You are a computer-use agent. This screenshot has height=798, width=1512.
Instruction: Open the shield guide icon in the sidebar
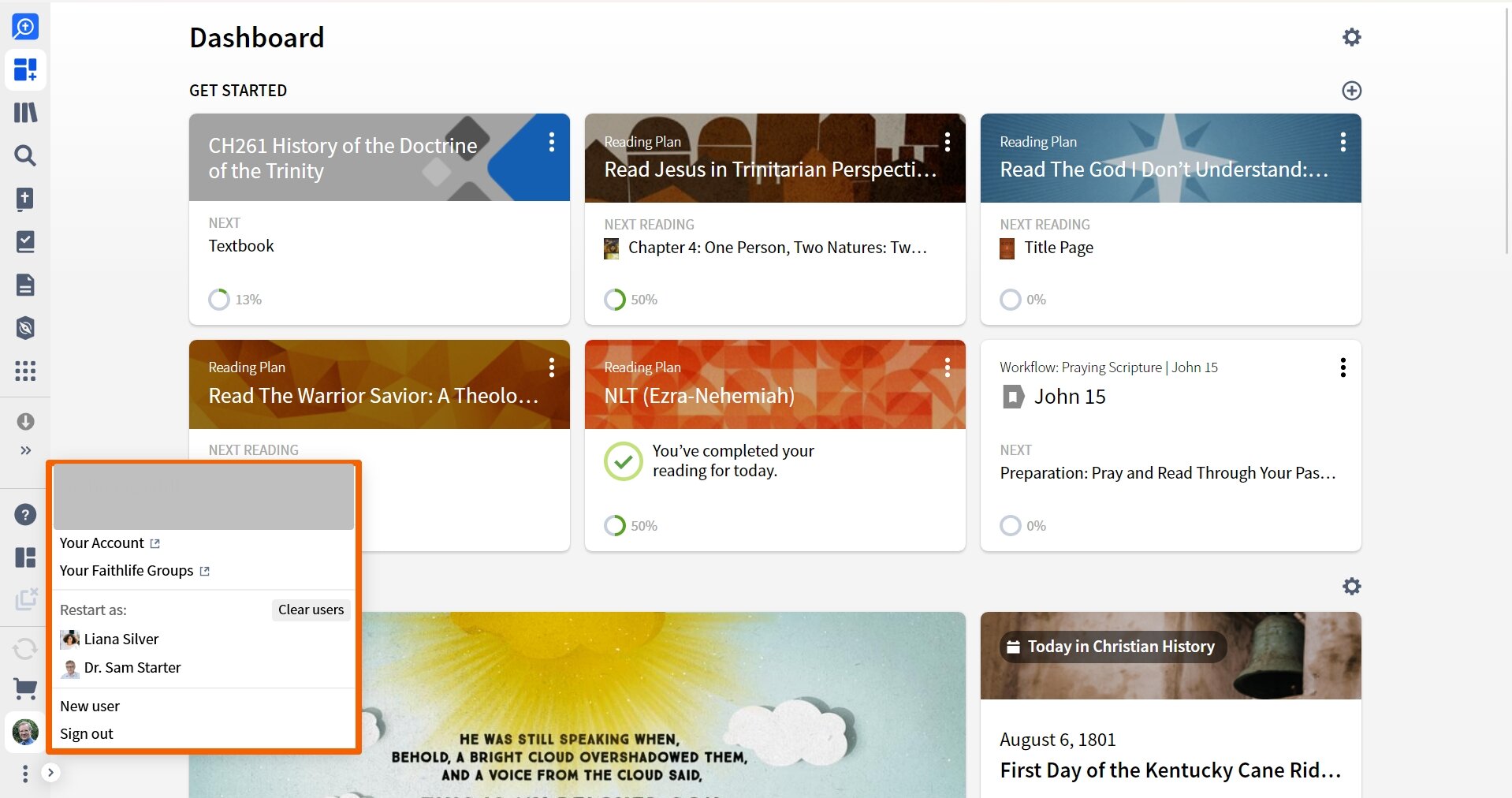pos(25,327)
